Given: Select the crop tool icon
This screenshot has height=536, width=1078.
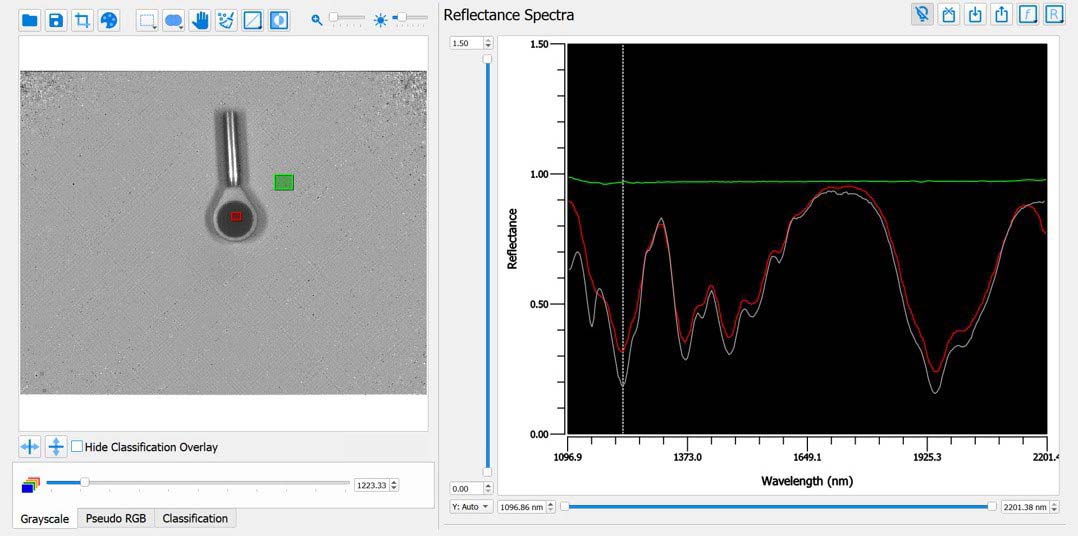Looking at the screenshot, I should (82, 20).
